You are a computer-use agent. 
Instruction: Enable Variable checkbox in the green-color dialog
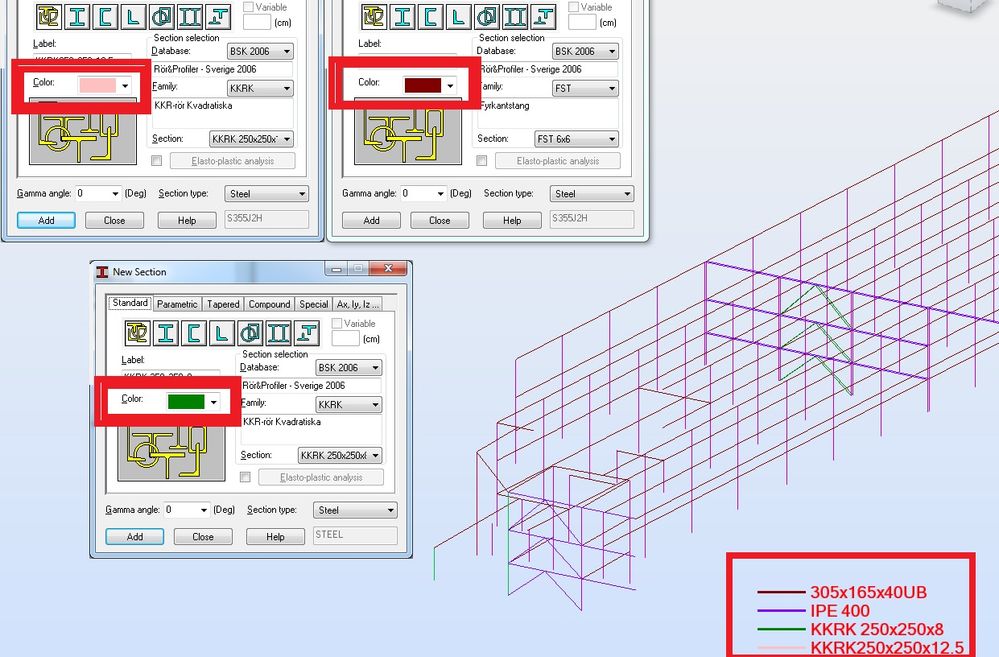[337, 323]
